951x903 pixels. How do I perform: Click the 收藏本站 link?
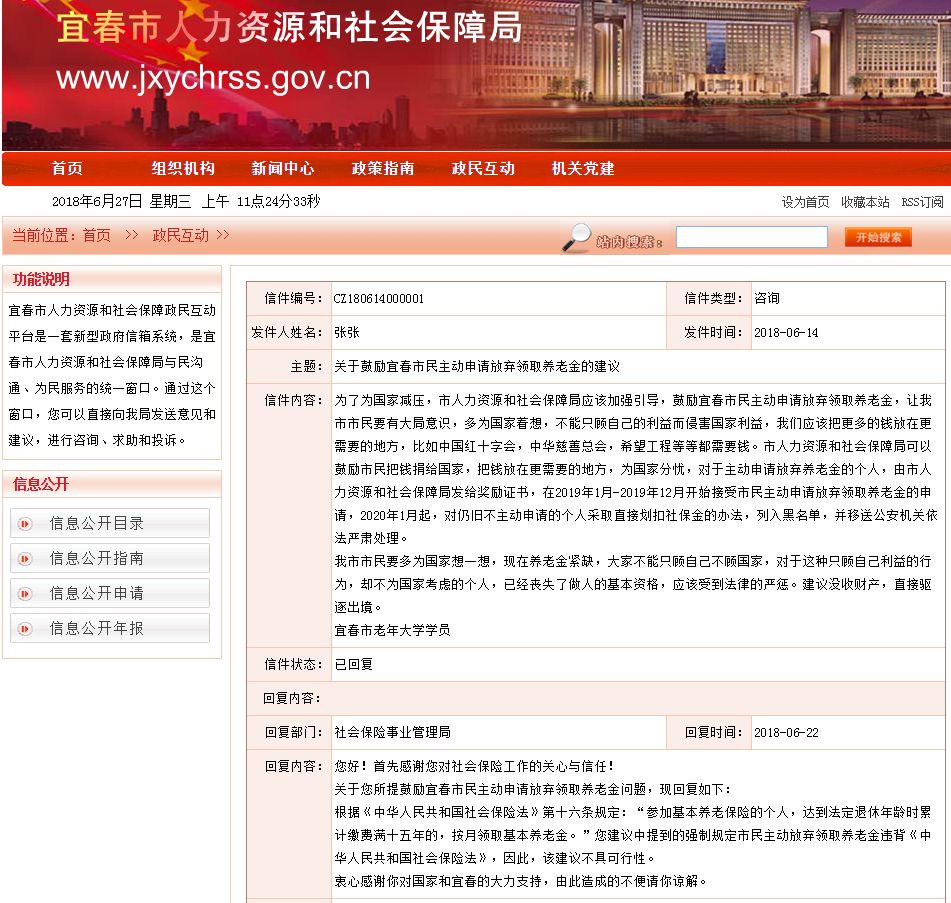point(865,202)
